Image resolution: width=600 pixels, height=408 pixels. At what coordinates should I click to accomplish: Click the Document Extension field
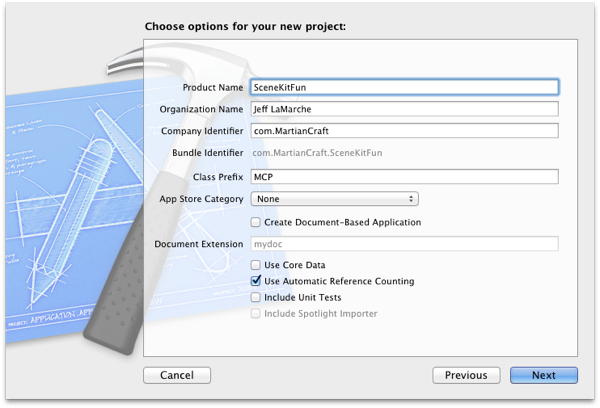click(404, 243)
